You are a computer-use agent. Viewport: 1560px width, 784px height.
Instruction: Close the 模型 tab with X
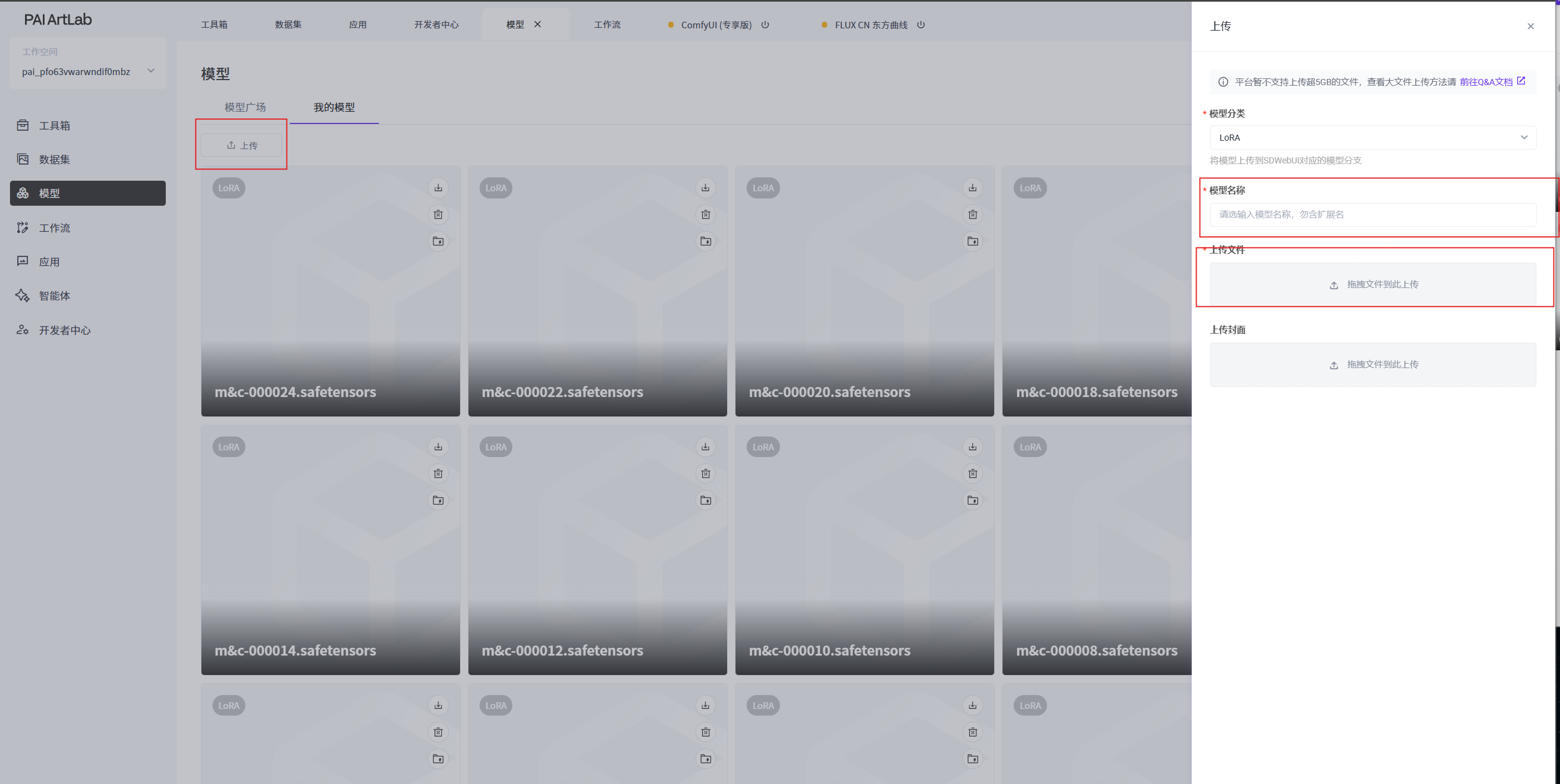(x=537, y=24)
